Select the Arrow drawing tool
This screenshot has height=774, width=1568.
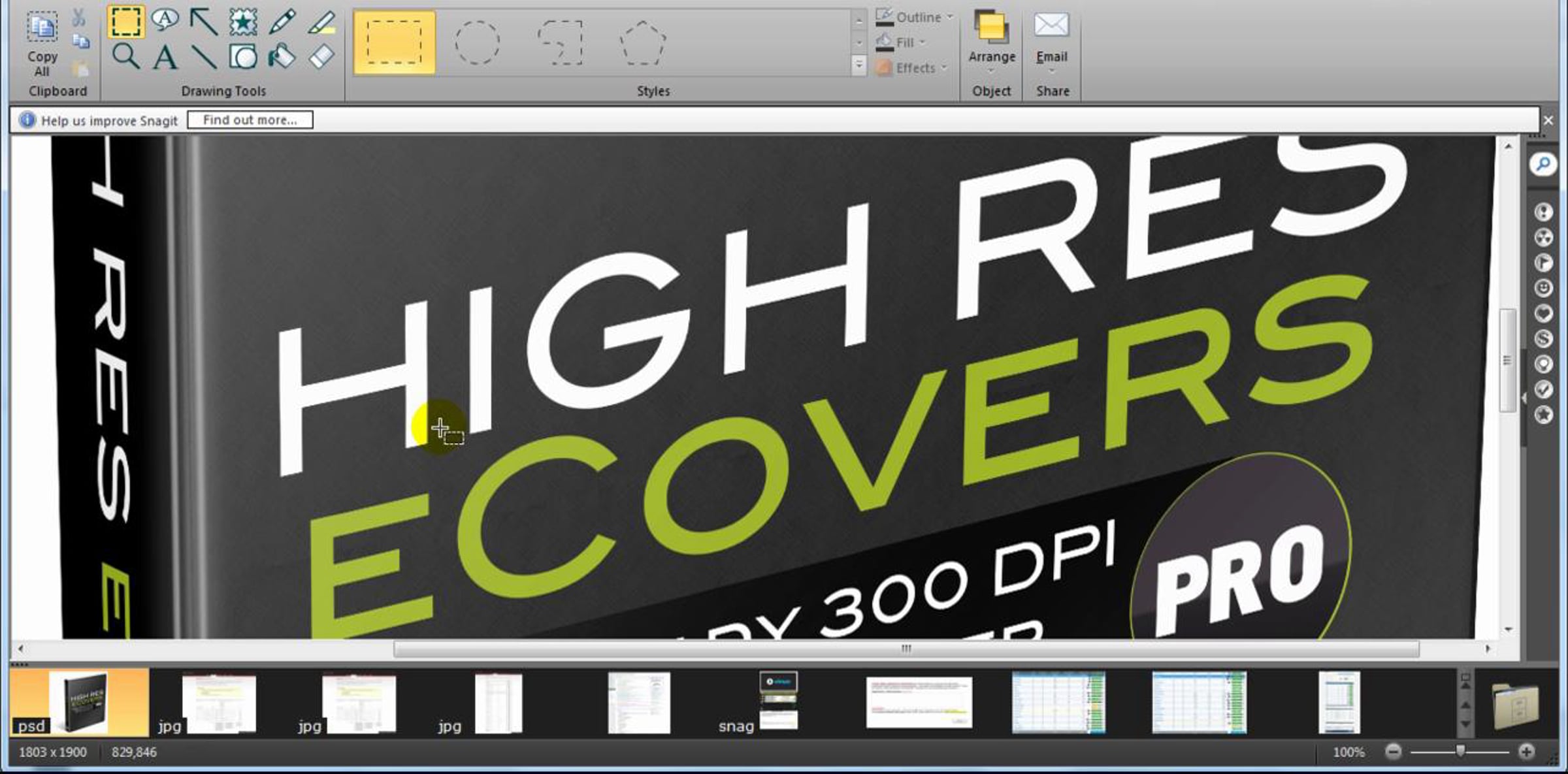[204, 21]
